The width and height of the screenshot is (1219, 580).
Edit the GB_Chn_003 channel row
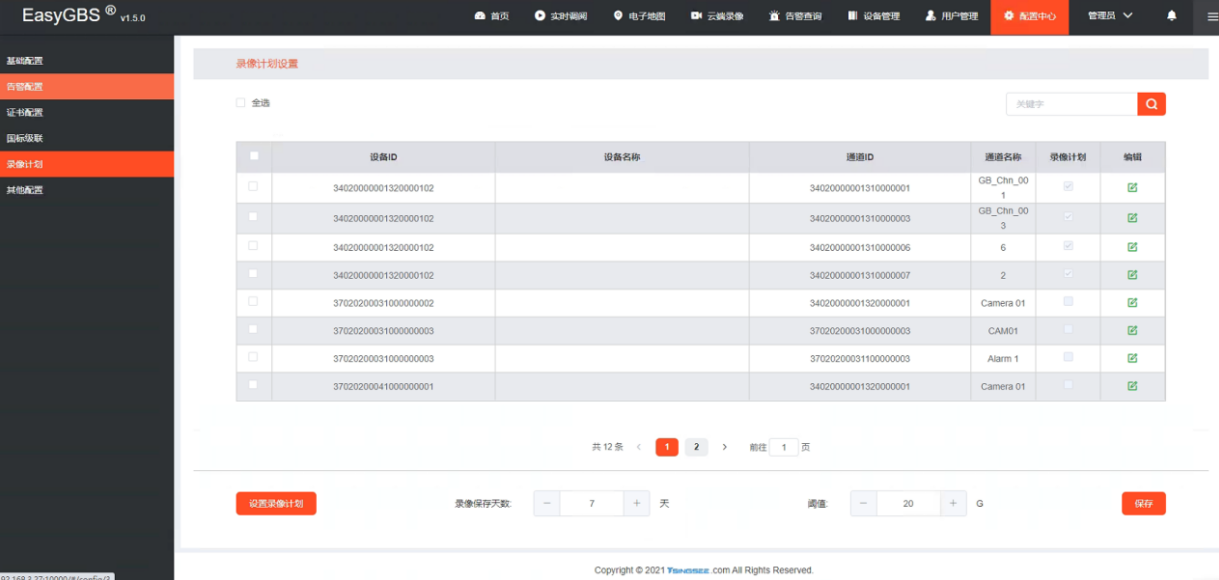click(1132, 218)
